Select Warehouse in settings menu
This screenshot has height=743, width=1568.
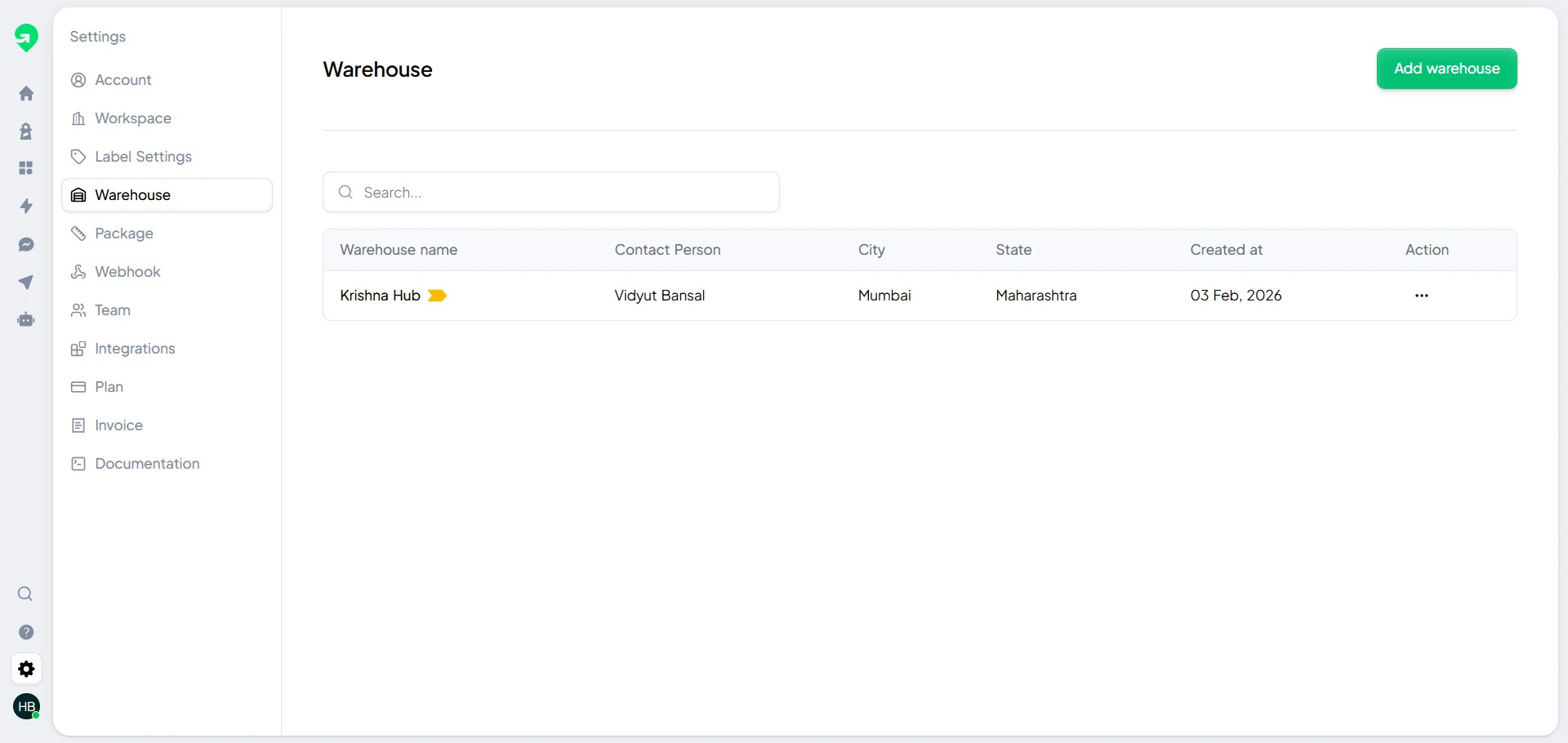tap(167, 195)
